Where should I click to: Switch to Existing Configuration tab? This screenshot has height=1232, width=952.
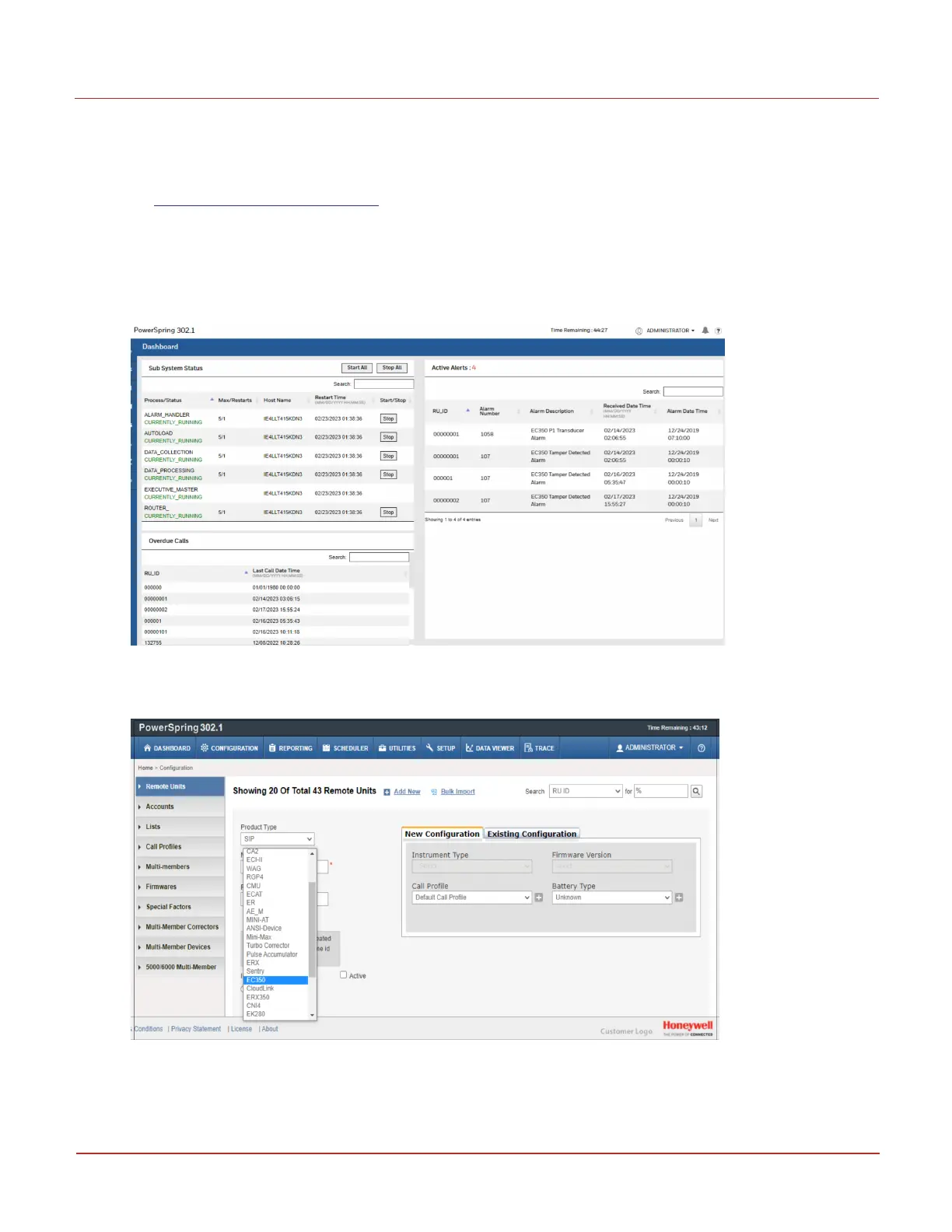(x=532, y=834)
